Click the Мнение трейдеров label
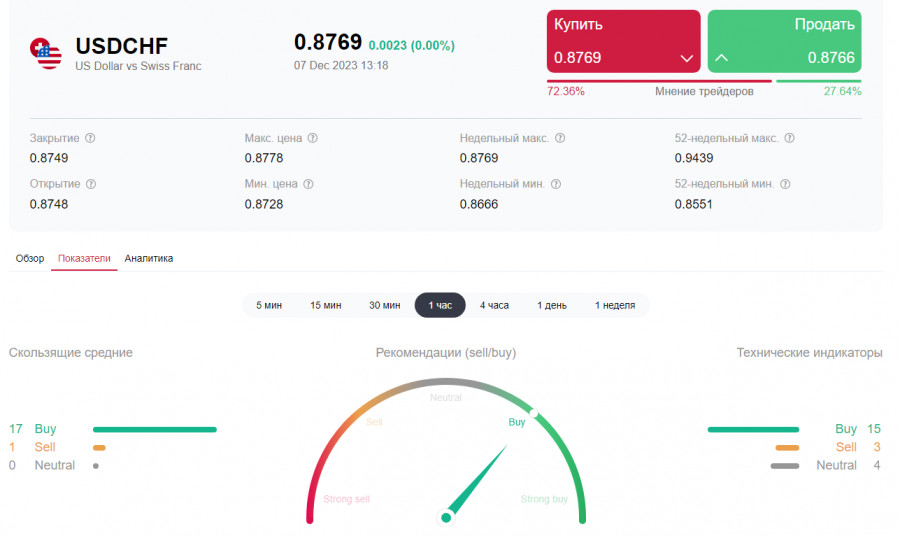This screenshot has width=900, height=536. (x=704, y=91)
